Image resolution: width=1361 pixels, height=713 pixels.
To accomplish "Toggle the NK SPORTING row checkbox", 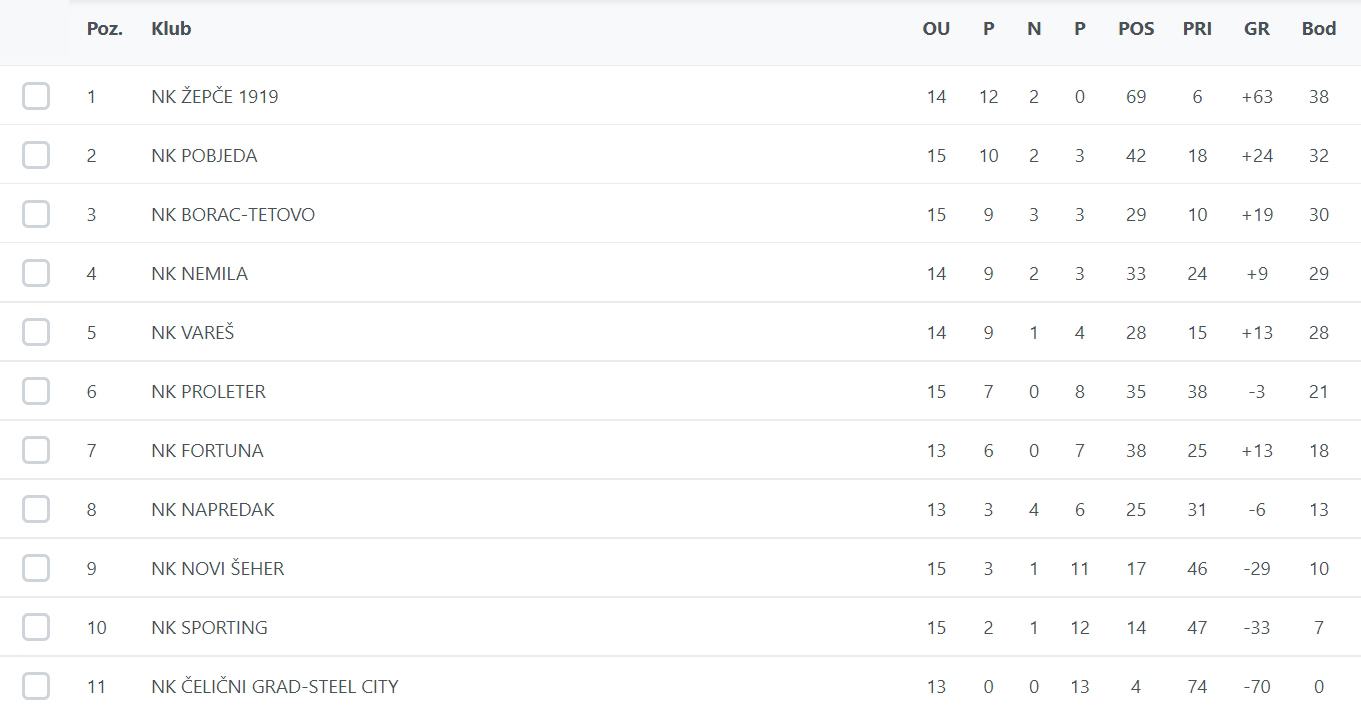I will 36,628.
